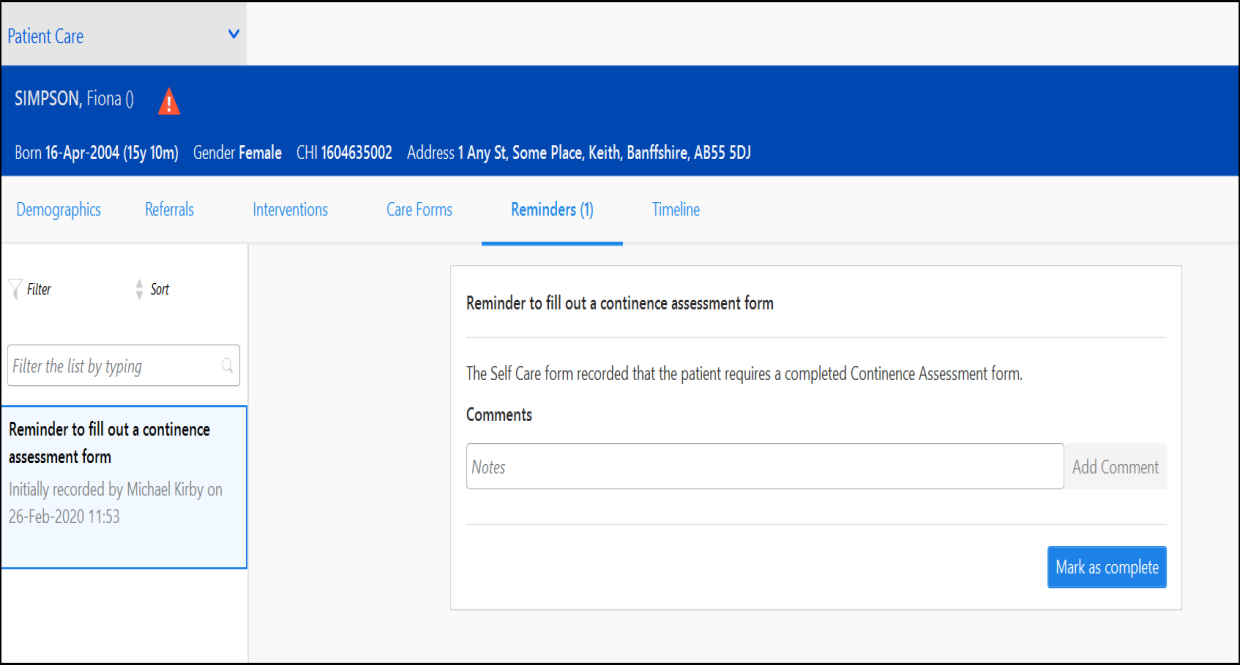Image resolution: width=1240 pixels, height=665 pixels.
Task: Click the Filter label in the sidebar
Action: 39,289
